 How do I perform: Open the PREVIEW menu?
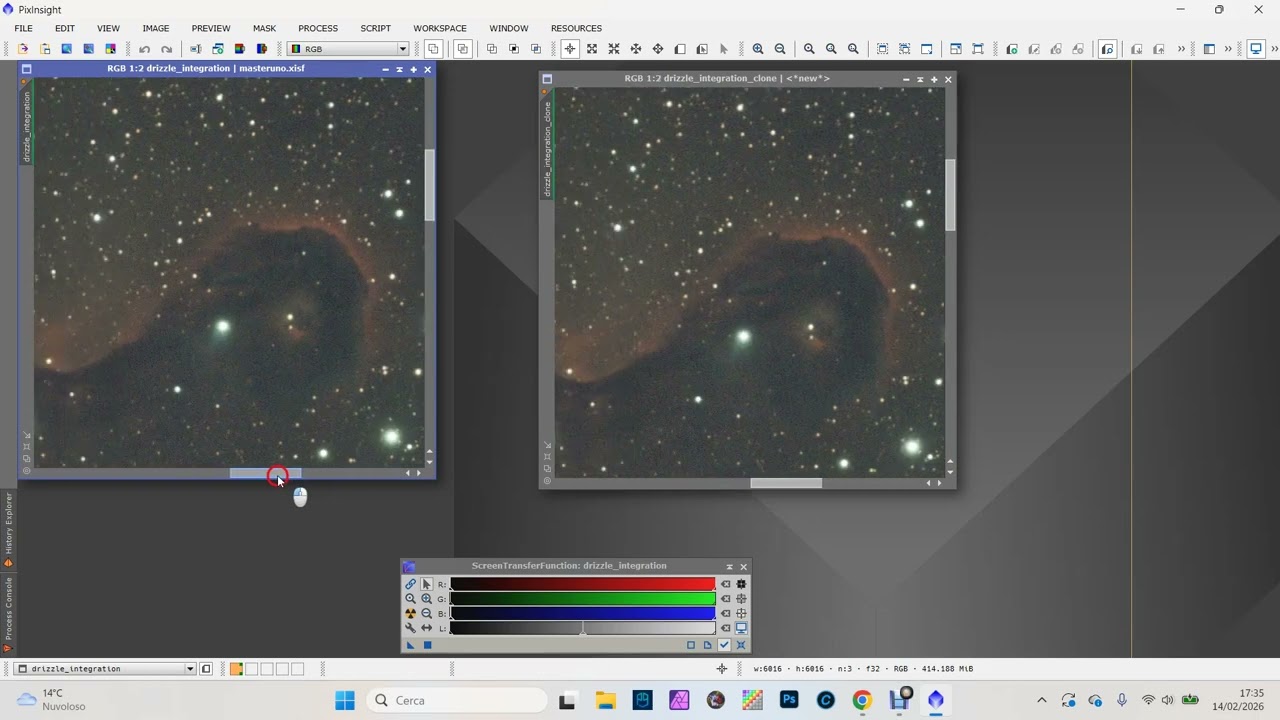coord(211,28)
